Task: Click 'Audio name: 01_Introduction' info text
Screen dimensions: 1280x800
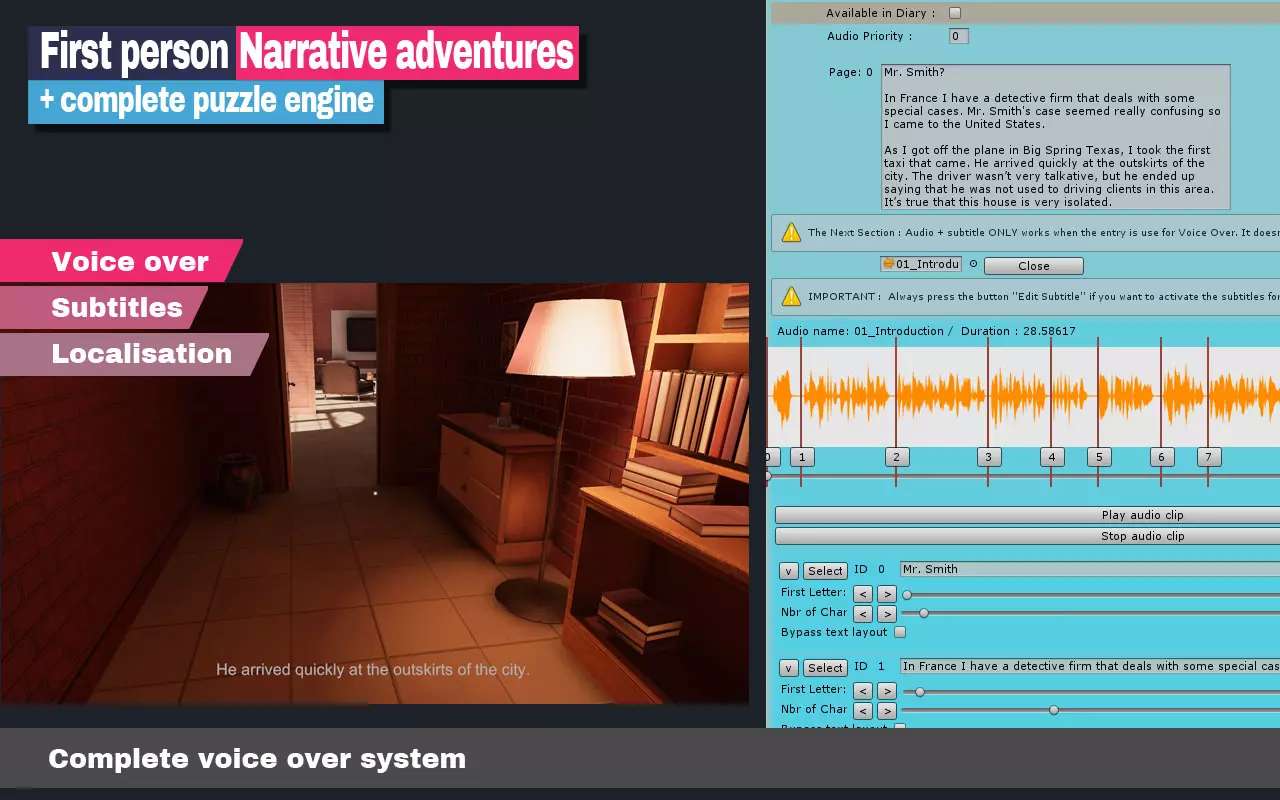Action: tap(926, 331)
